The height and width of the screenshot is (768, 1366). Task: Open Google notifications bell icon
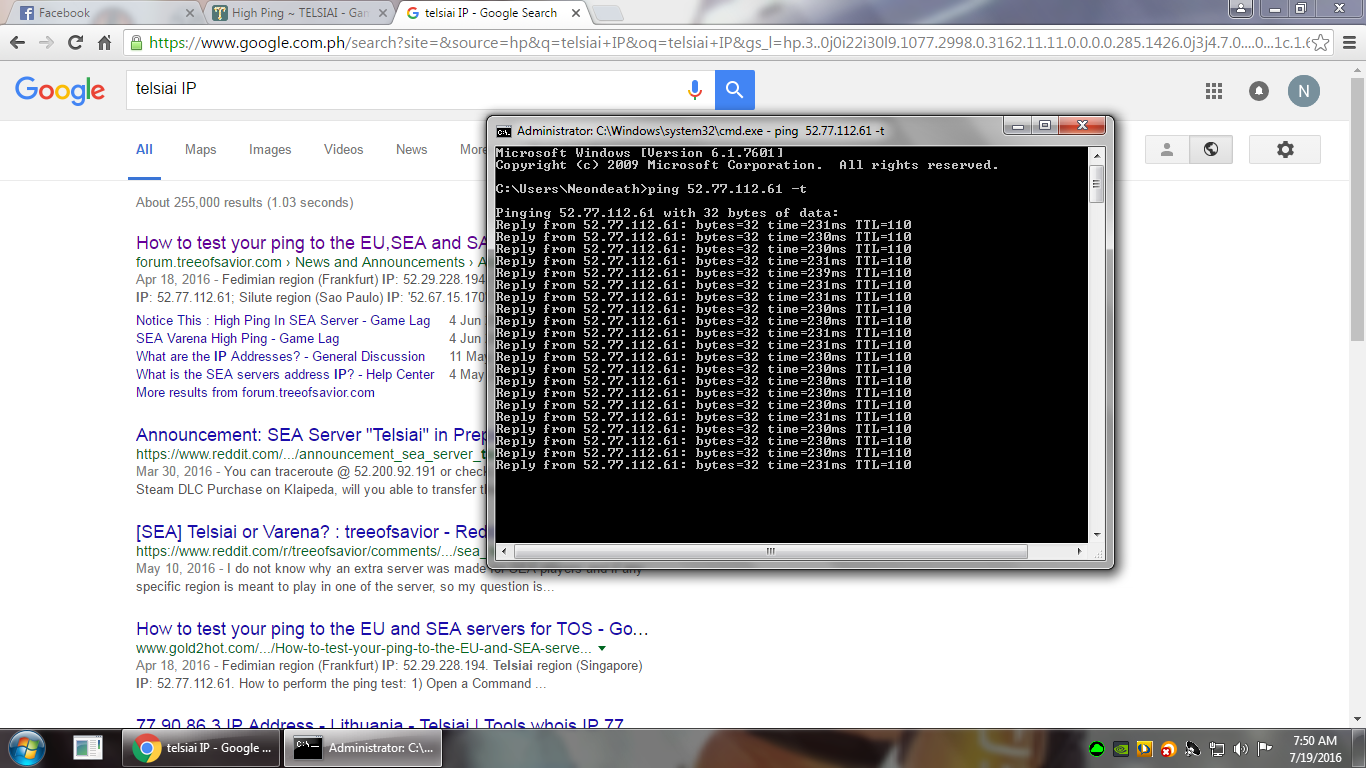[x=1259, y=91]
